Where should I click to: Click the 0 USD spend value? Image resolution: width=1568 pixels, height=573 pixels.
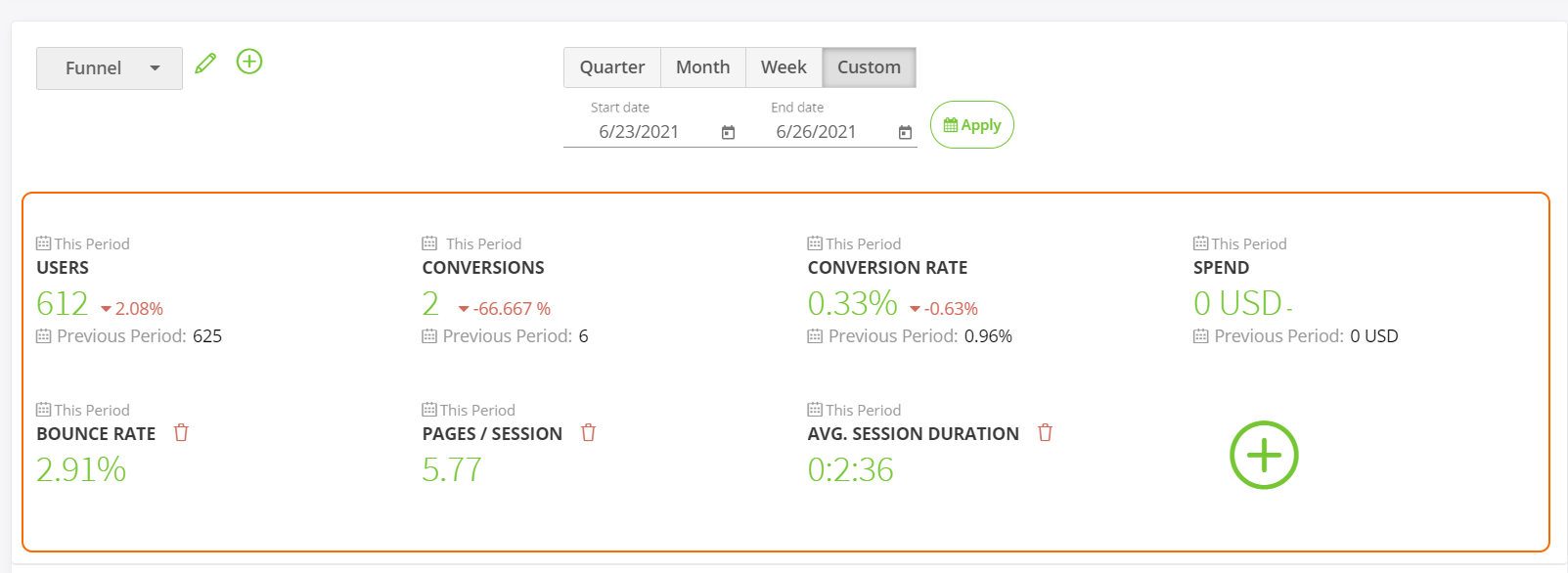(x=1237, y=304)
